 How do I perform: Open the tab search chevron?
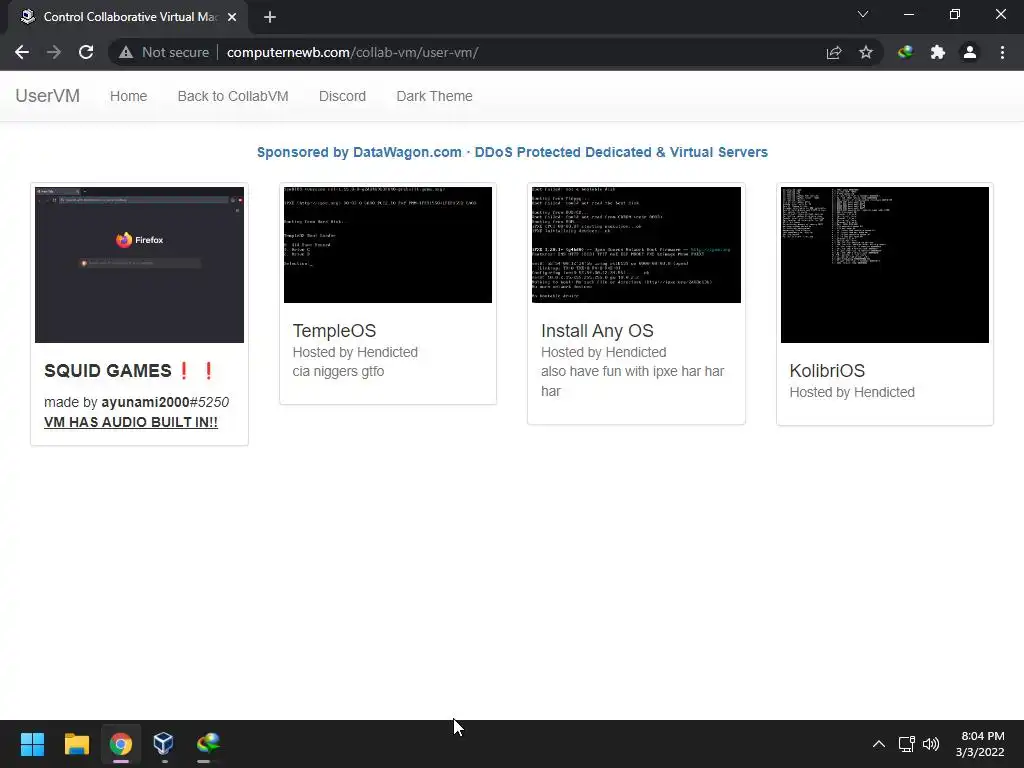(863, 14)
